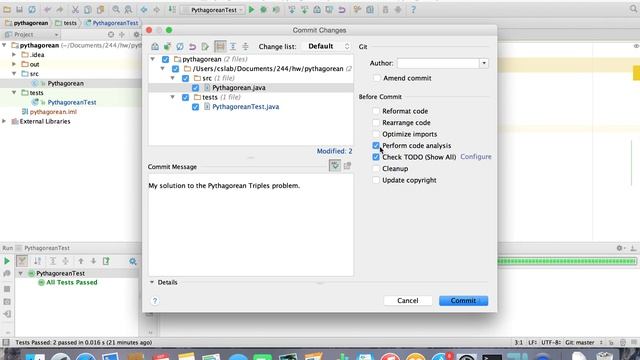Click the Project panel gear icon
The image size is (640, 360).
coord(137,35)
